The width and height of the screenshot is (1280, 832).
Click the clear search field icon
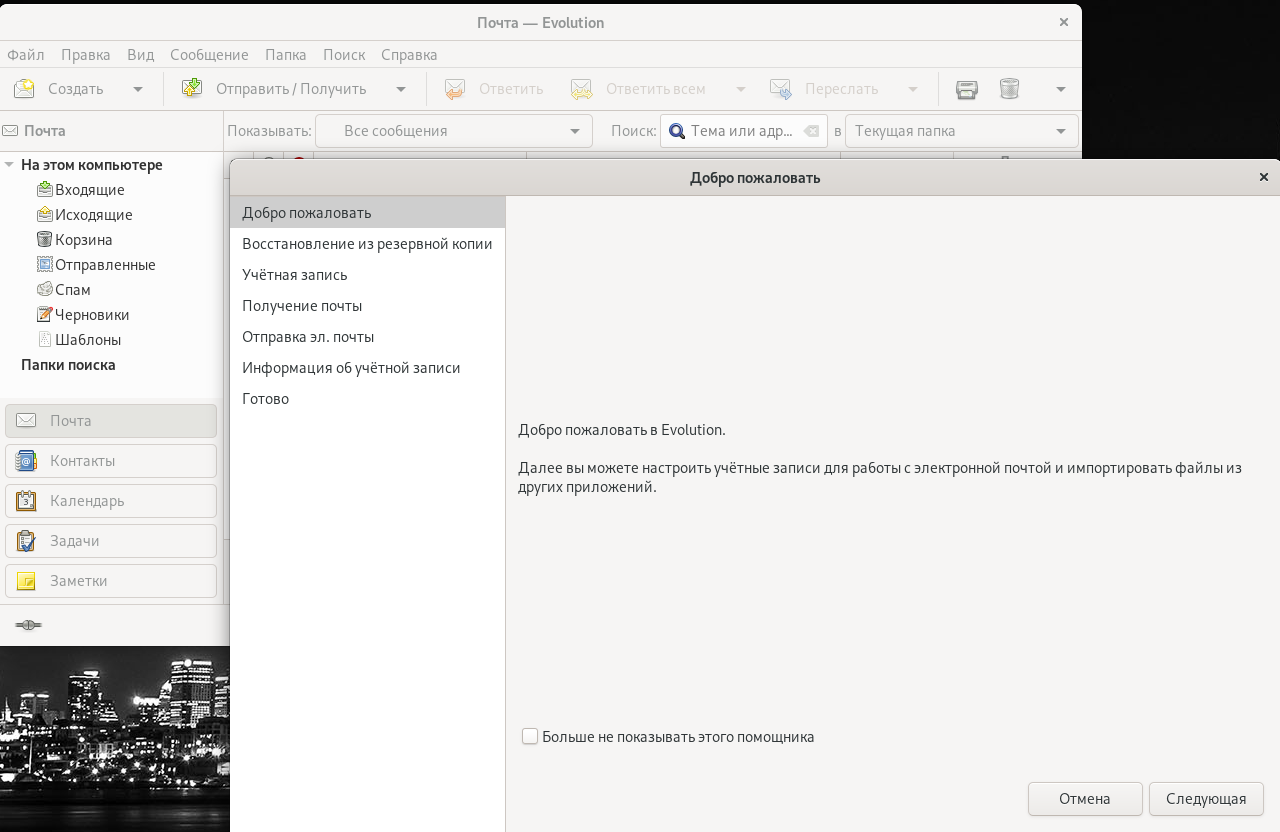[x=811, y=131]
